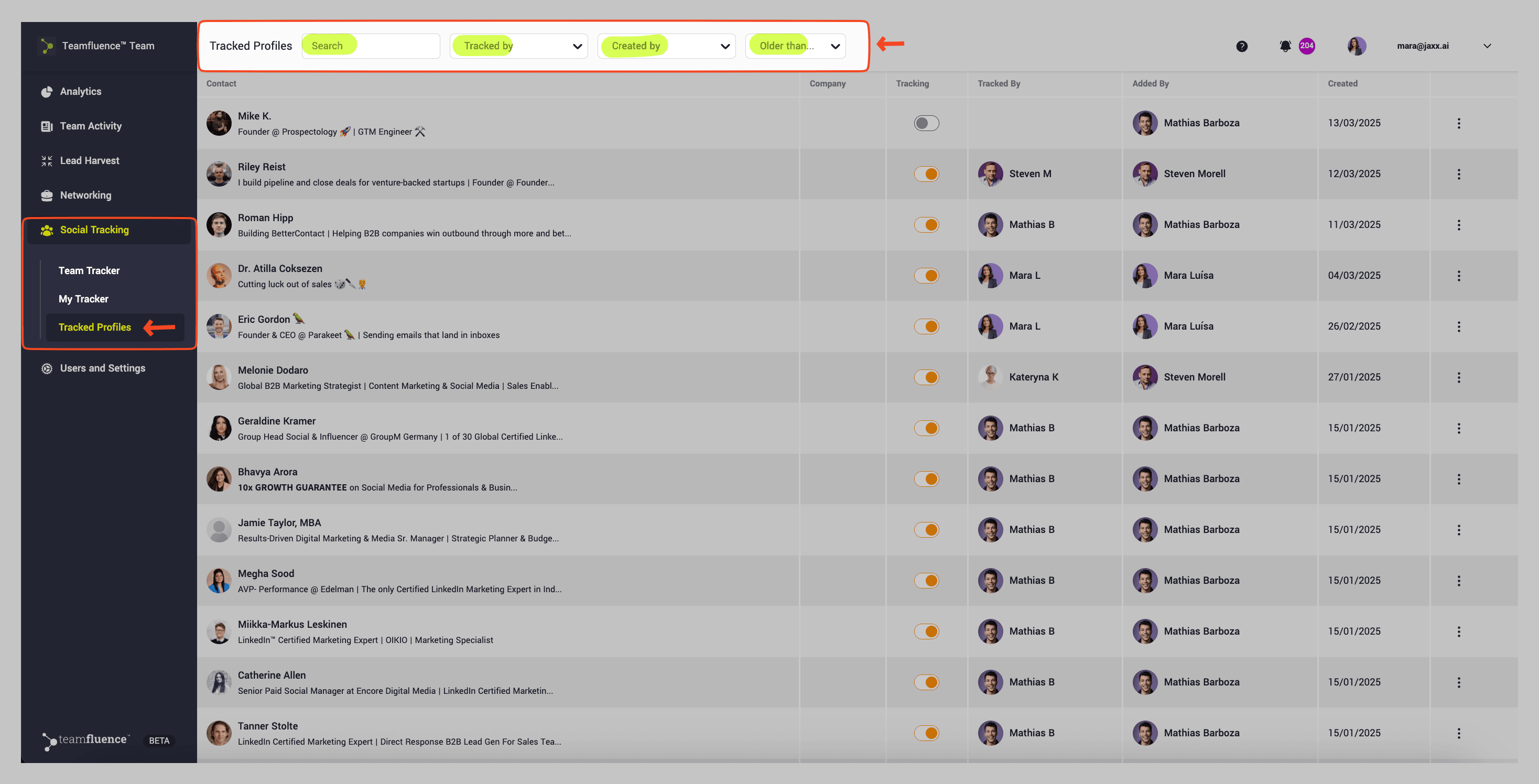Open the notifications bell icon
This screenshot has height=784, width=1539.
point(1284,46)
